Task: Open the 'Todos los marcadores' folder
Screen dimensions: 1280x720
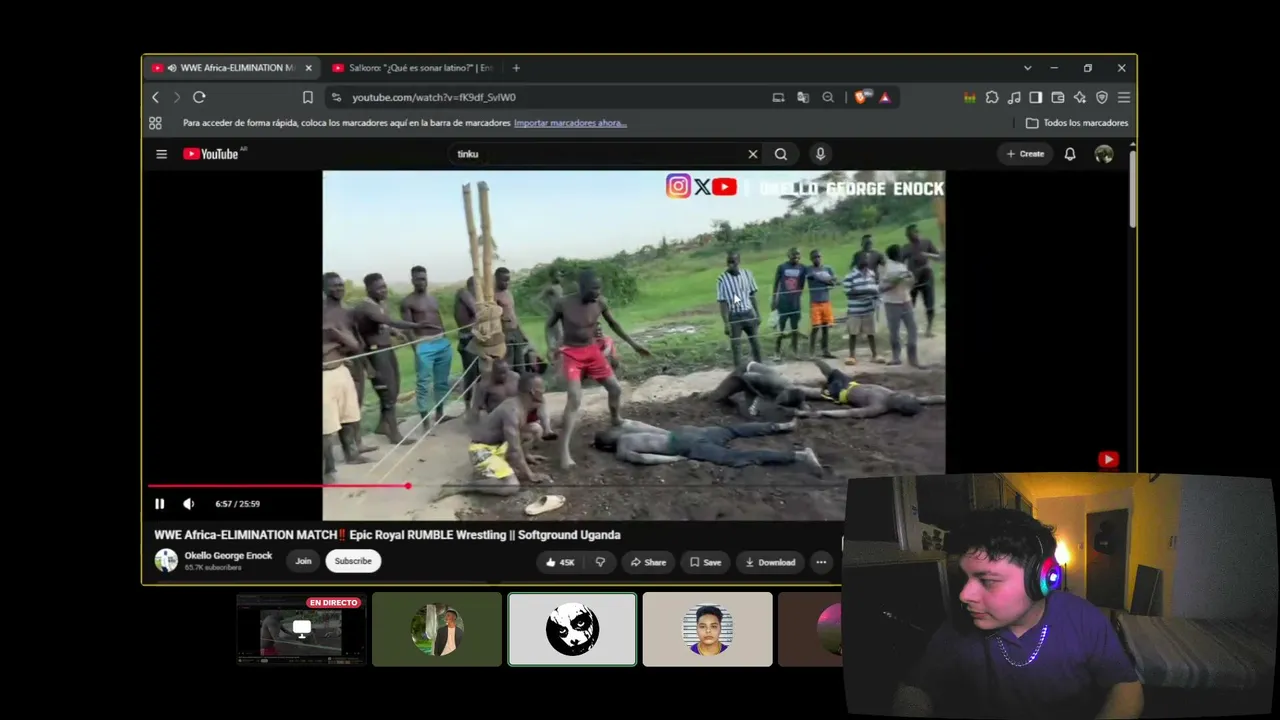Action: [x=1077, y=123]
